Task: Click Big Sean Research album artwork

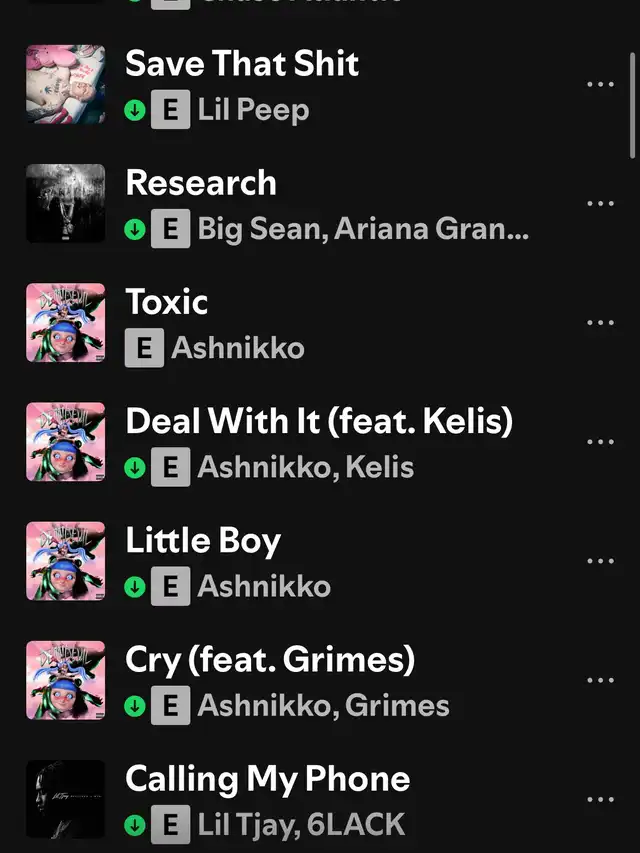Action: pos(65,203)
